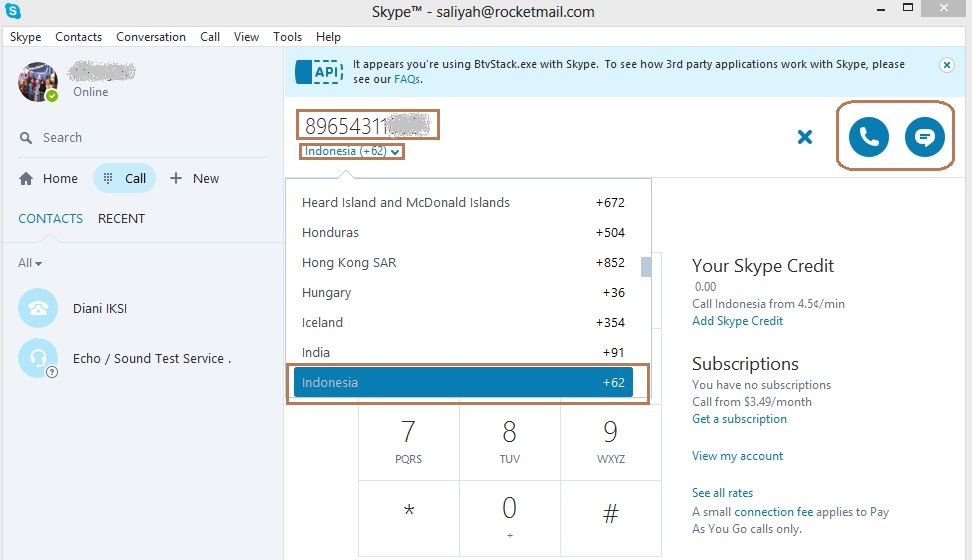Screen dimensions: 972x560
Task: Select Echo / Sound Test Service avatar
Action: (x=38, y=358)
